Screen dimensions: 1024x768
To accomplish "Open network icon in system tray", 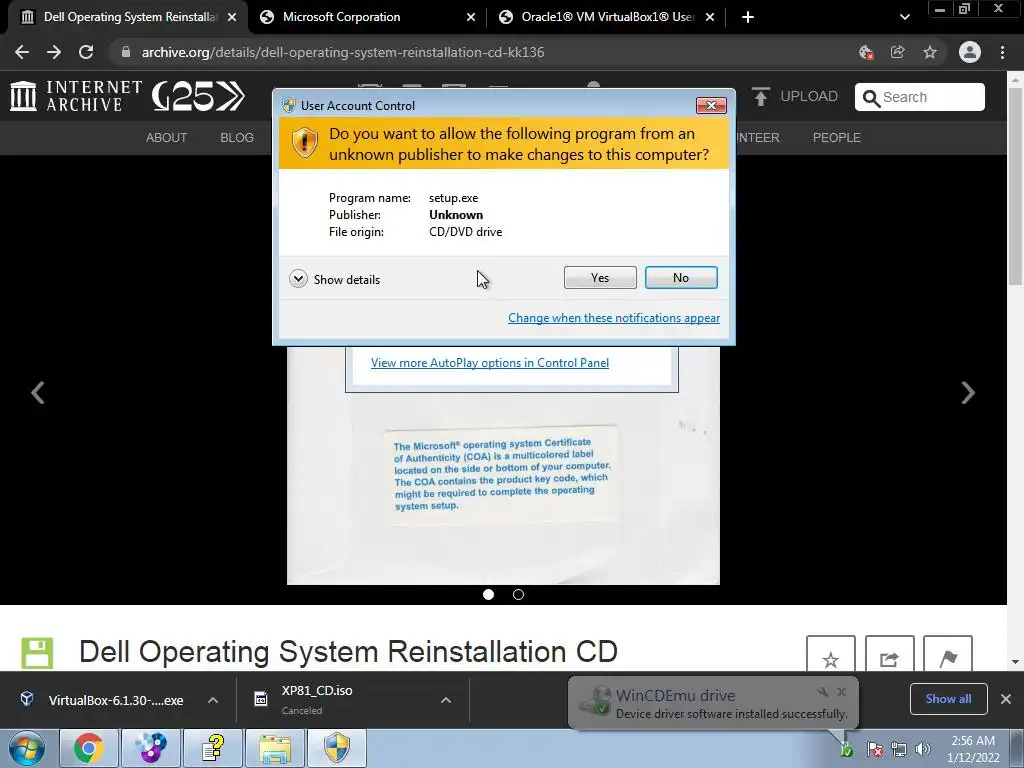I will point(899,749).
